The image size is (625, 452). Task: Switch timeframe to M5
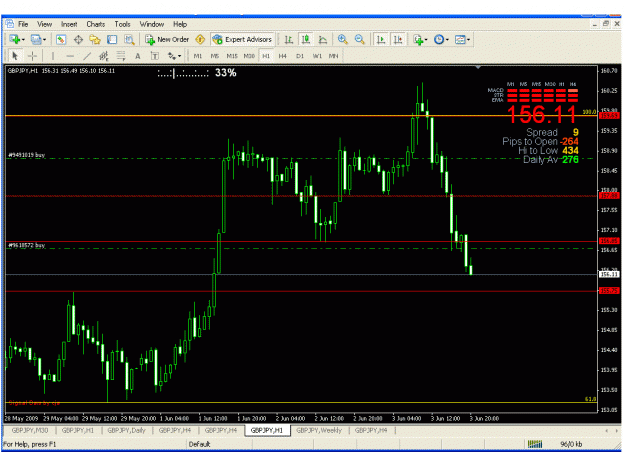(x=215, y=56)
